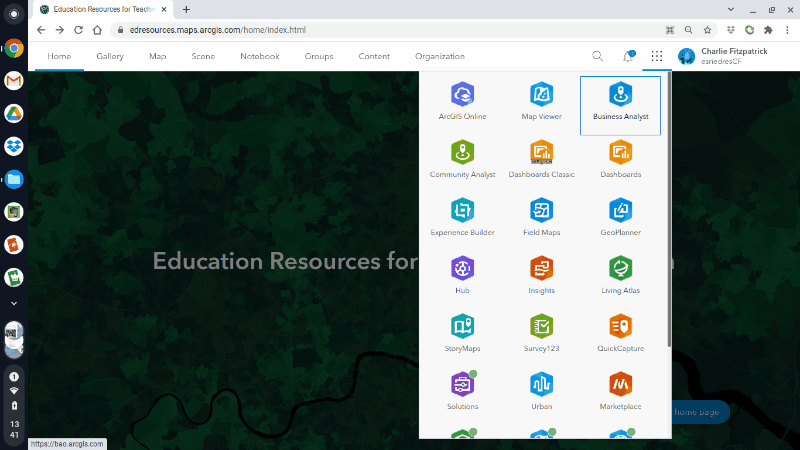The image size is (800, 450).
Task: Open Gmail from the shelf
Action: pos(14,81)
